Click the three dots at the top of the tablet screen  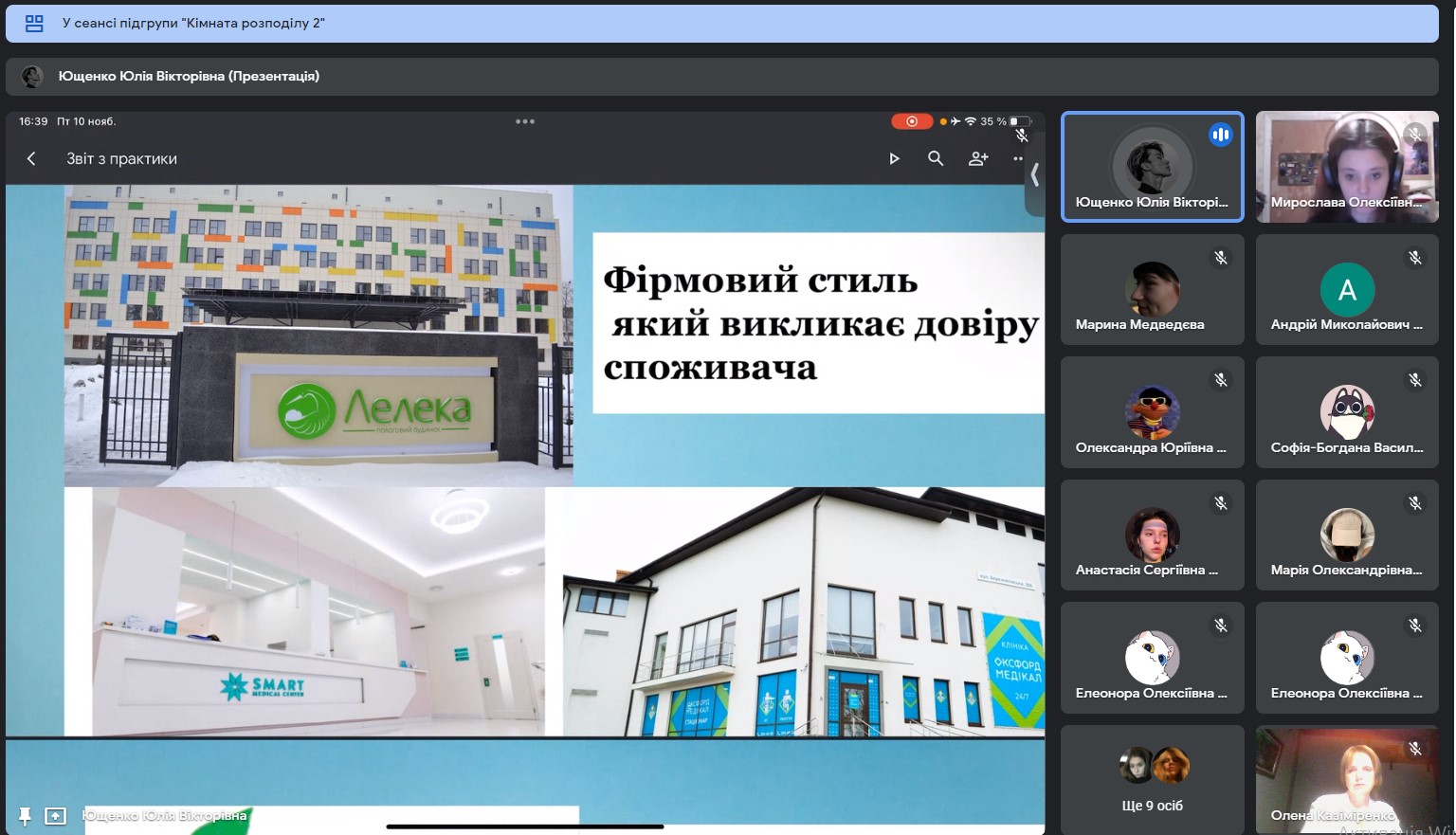525,121
